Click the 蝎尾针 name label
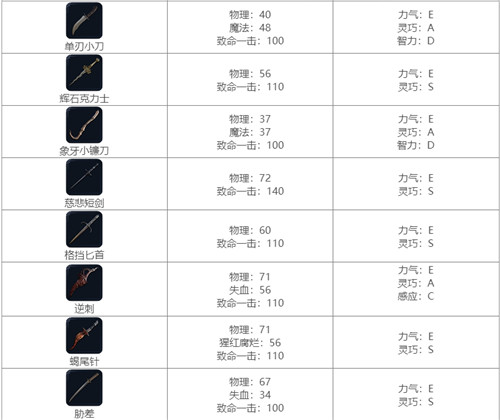The height and width of the screenshot is (420, 500). pos(84,361)
